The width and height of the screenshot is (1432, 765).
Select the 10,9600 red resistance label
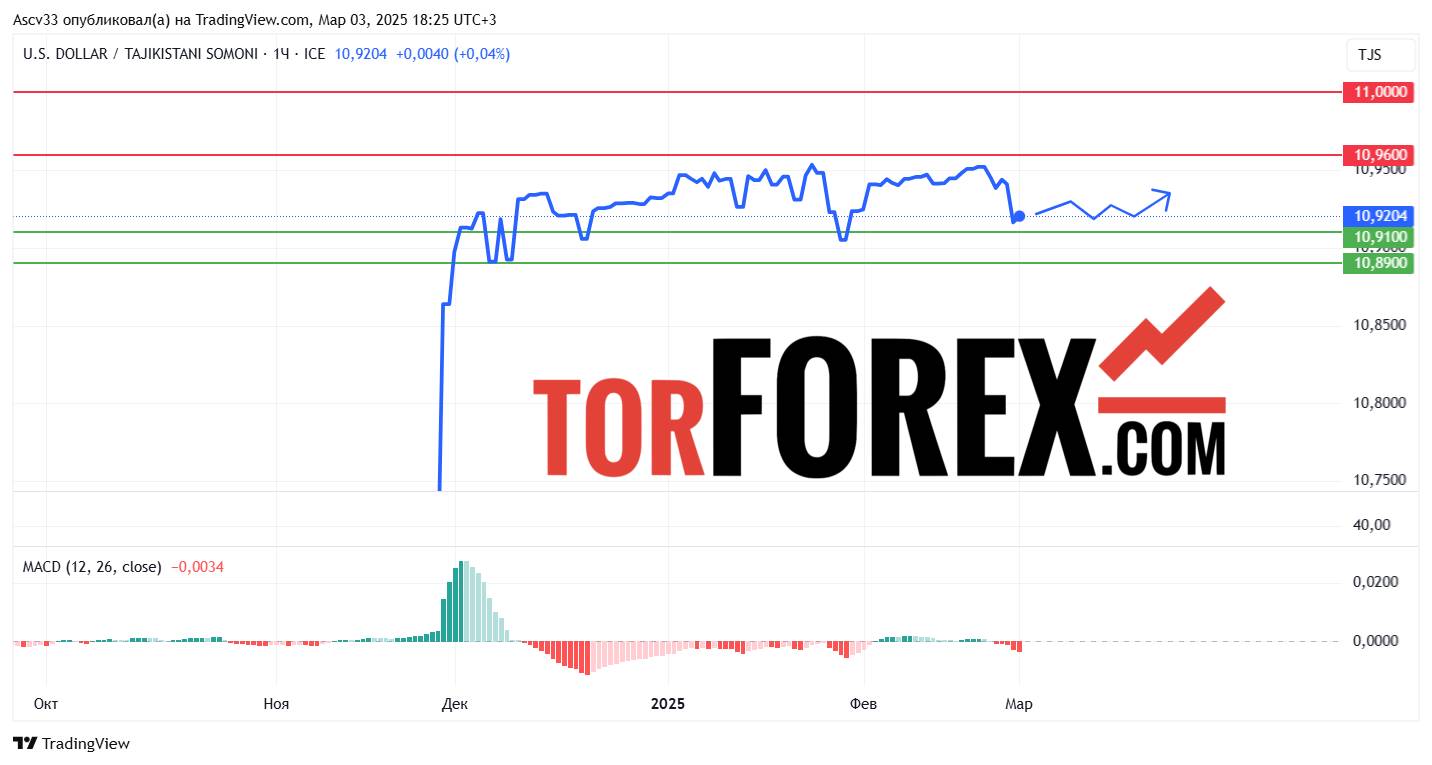1380,155
